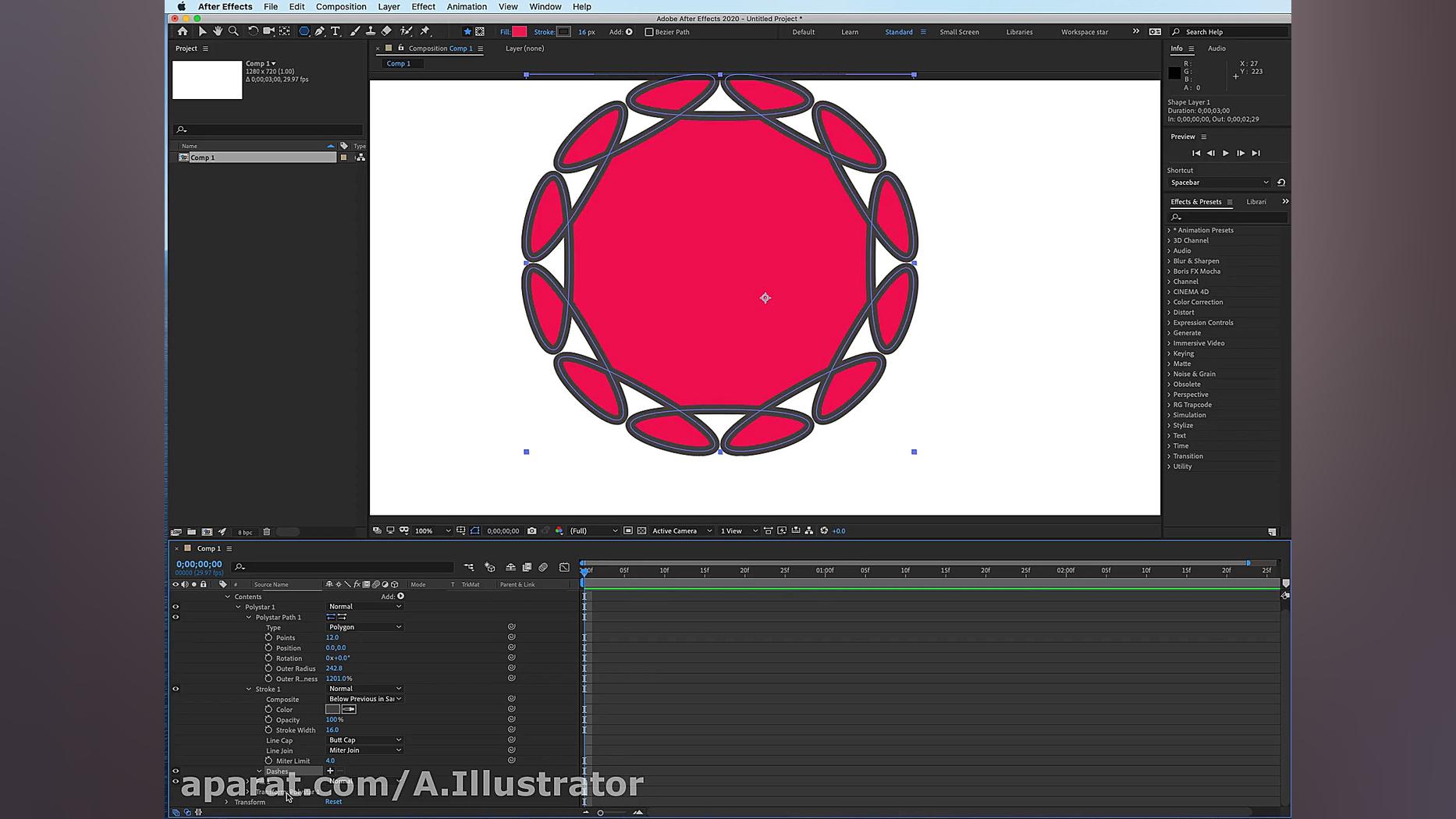The height and width of the screenshot is (819, 1456).
Task: Toggle the transparency grid in the viewer
Action: 642,530
